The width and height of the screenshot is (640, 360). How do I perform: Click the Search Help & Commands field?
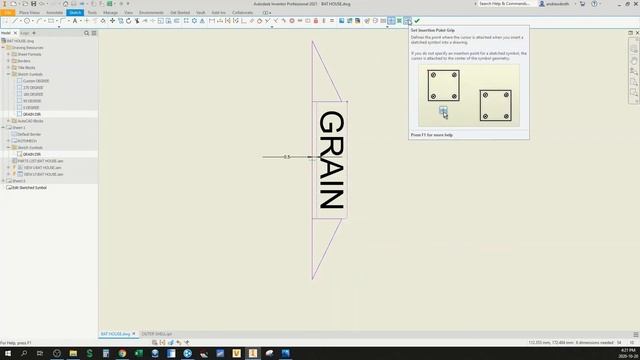pos(504,4)
